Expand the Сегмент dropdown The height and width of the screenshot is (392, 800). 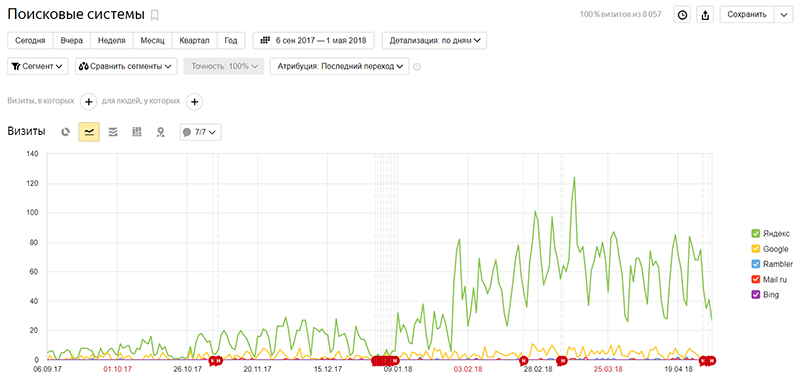point(38,66)
